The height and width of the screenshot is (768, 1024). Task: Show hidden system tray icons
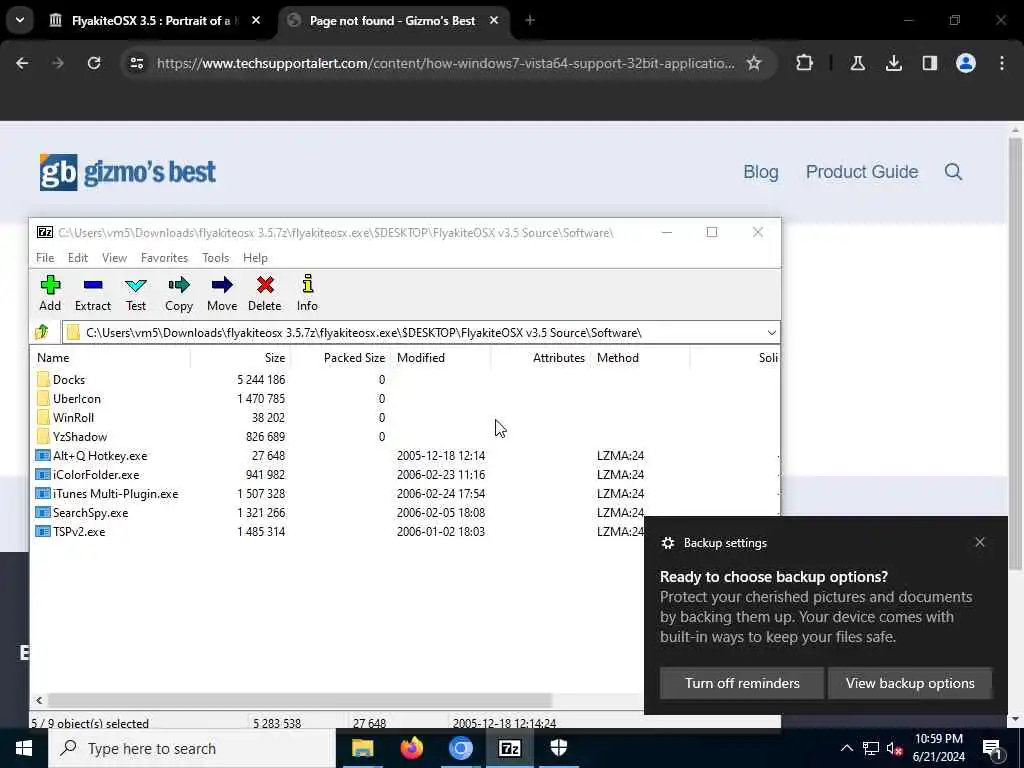click(846, 748)
